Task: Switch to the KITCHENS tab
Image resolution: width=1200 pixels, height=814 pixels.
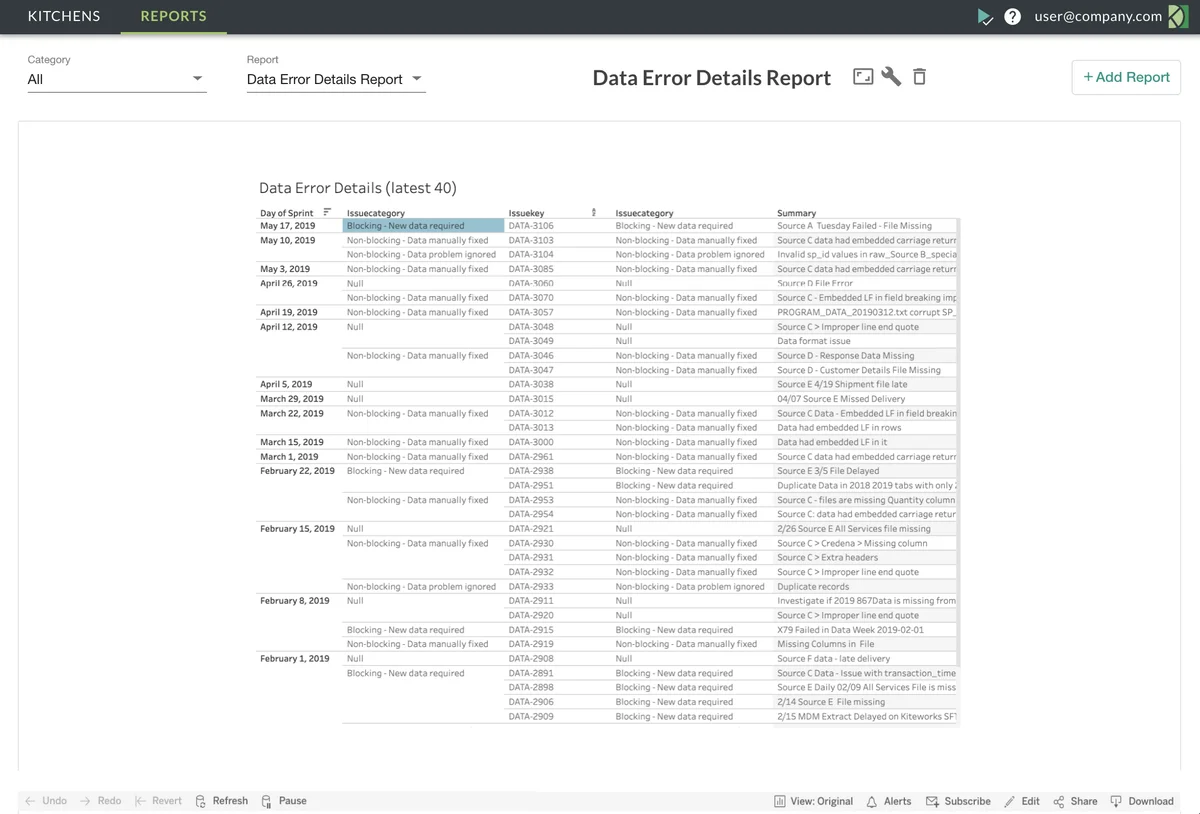Action: [64, 16]
